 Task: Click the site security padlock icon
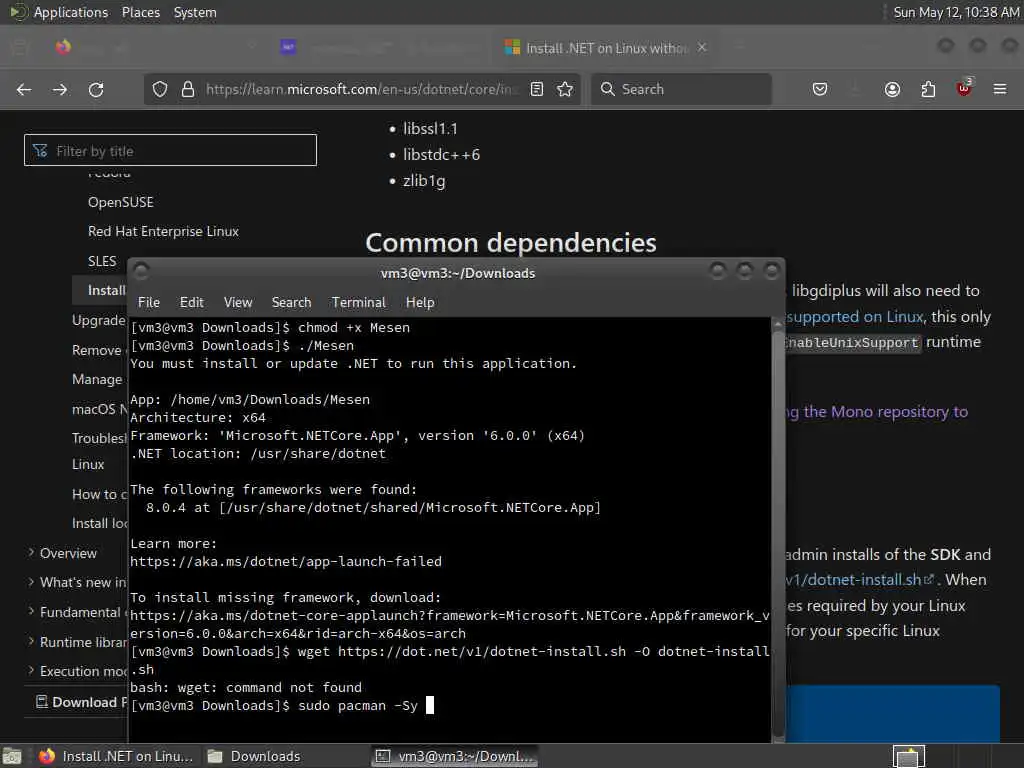click(187, 89)
